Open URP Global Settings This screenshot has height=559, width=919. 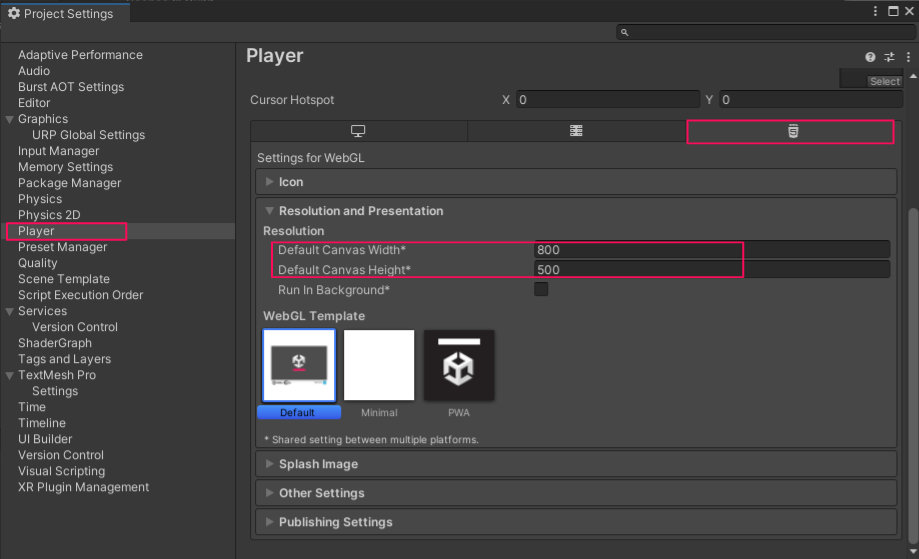tap(89, 135)
